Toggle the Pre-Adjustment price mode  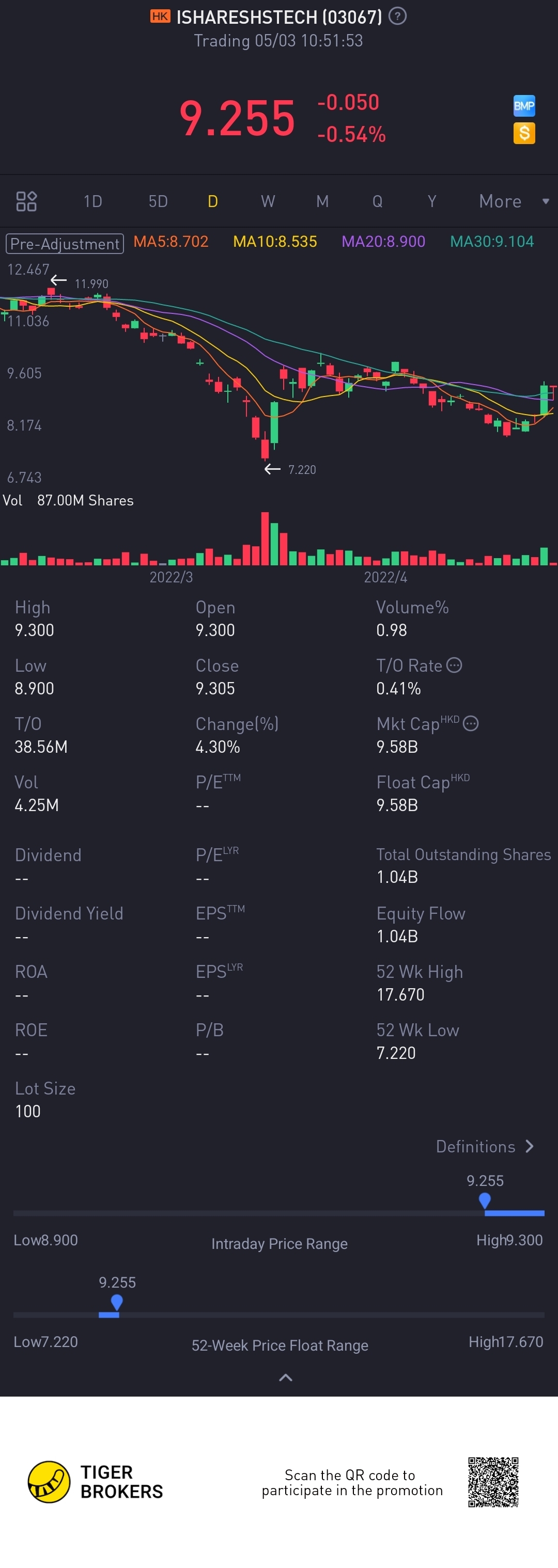pos(65,244)
